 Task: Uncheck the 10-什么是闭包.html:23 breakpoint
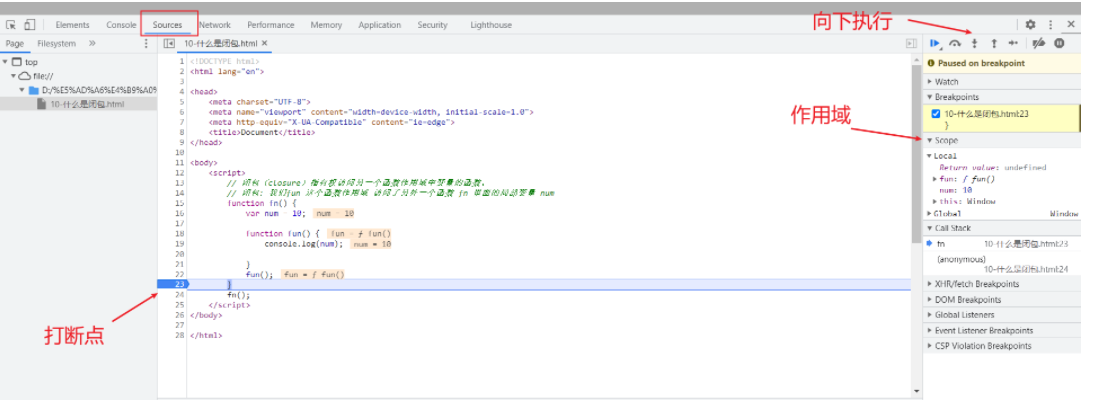(x=936, y=113)
